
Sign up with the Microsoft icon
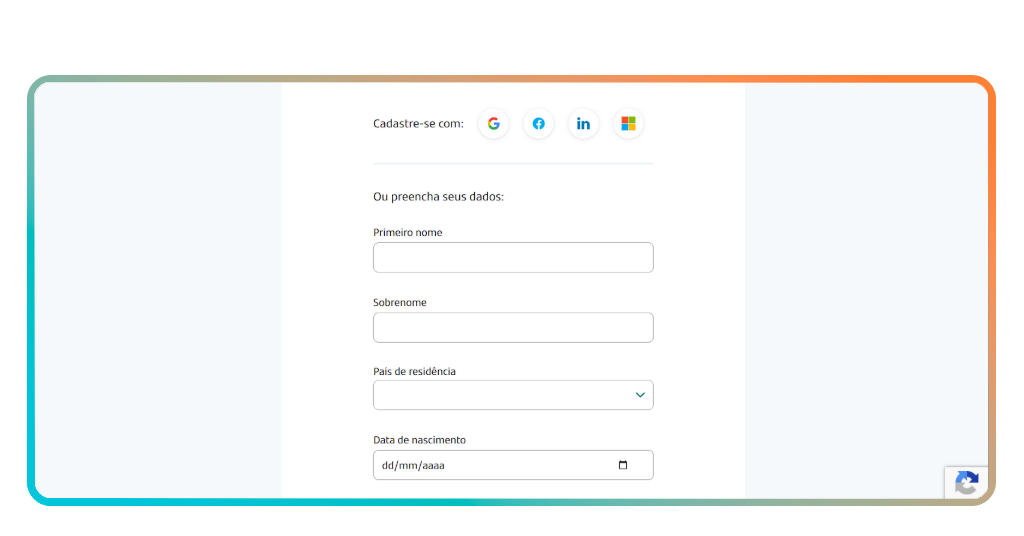click(628, 123)
